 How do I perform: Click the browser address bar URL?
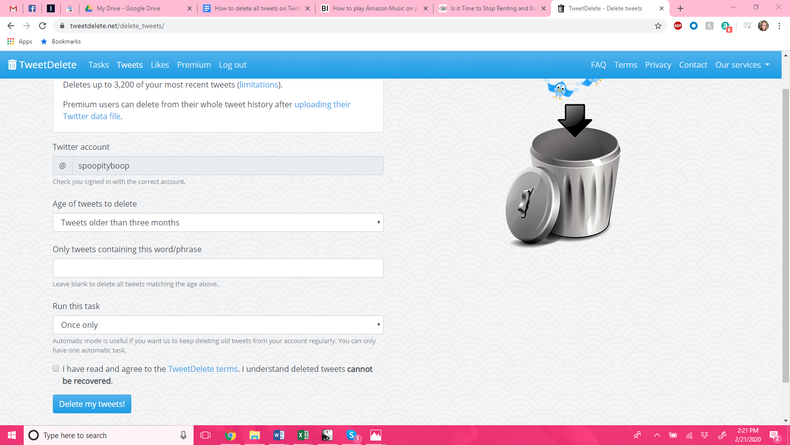[x=117, y=26]
